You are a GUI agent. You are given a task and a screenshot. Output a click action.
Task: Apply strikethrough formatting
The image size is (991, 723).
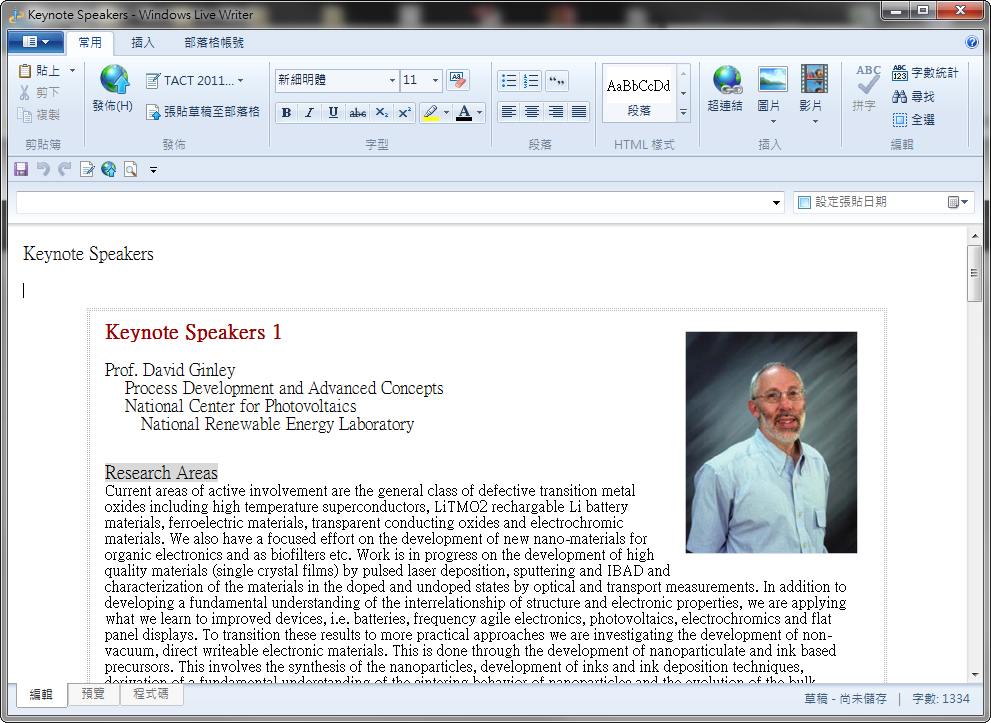click(x=357, y=113)
